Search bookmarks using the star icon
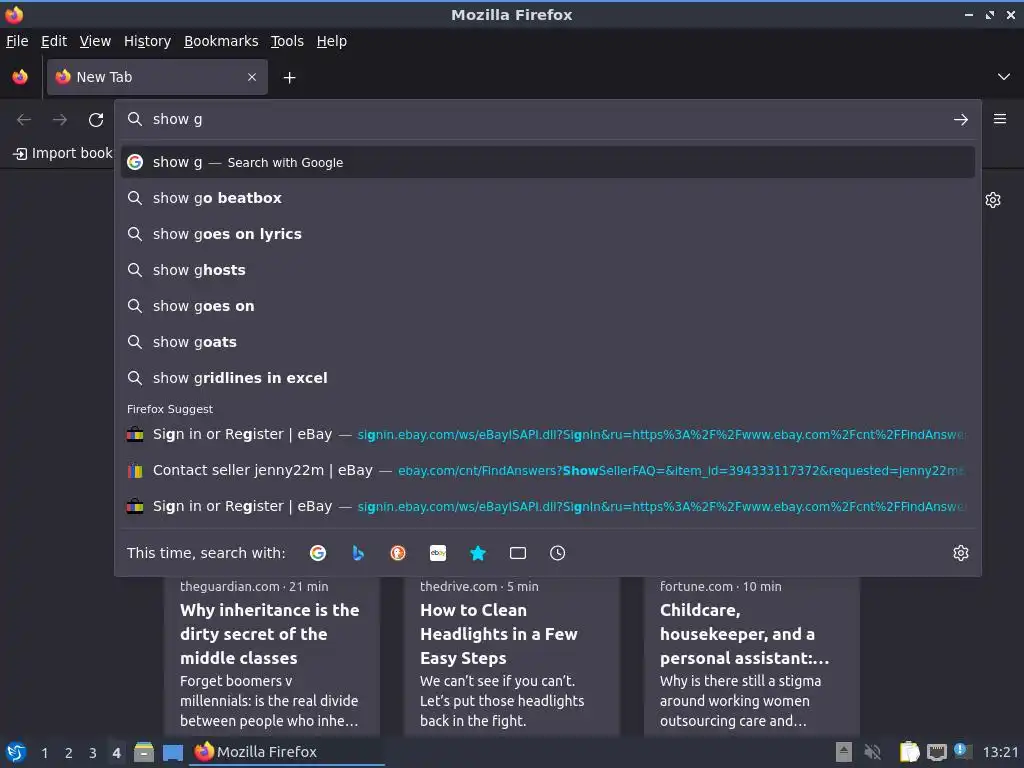This screenshot has width=1024, height=768. click(x=478, y=553)
